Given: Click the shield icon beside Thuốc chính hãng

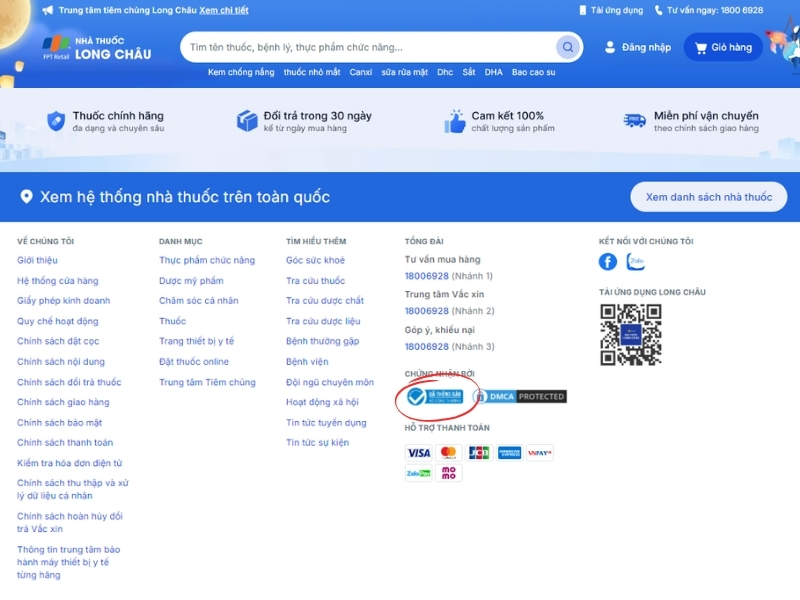Looking at the screenshot, I should 56,121.
